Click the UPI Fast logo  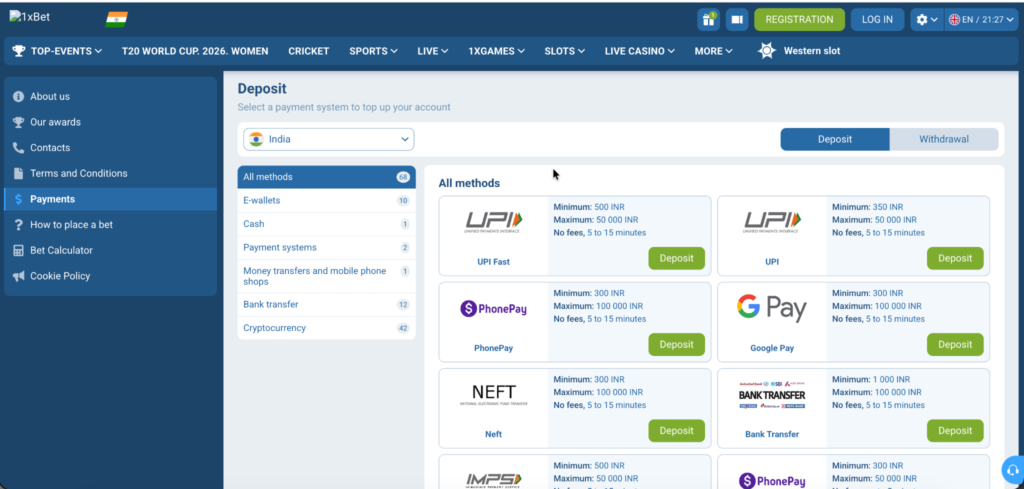point(493,222)
